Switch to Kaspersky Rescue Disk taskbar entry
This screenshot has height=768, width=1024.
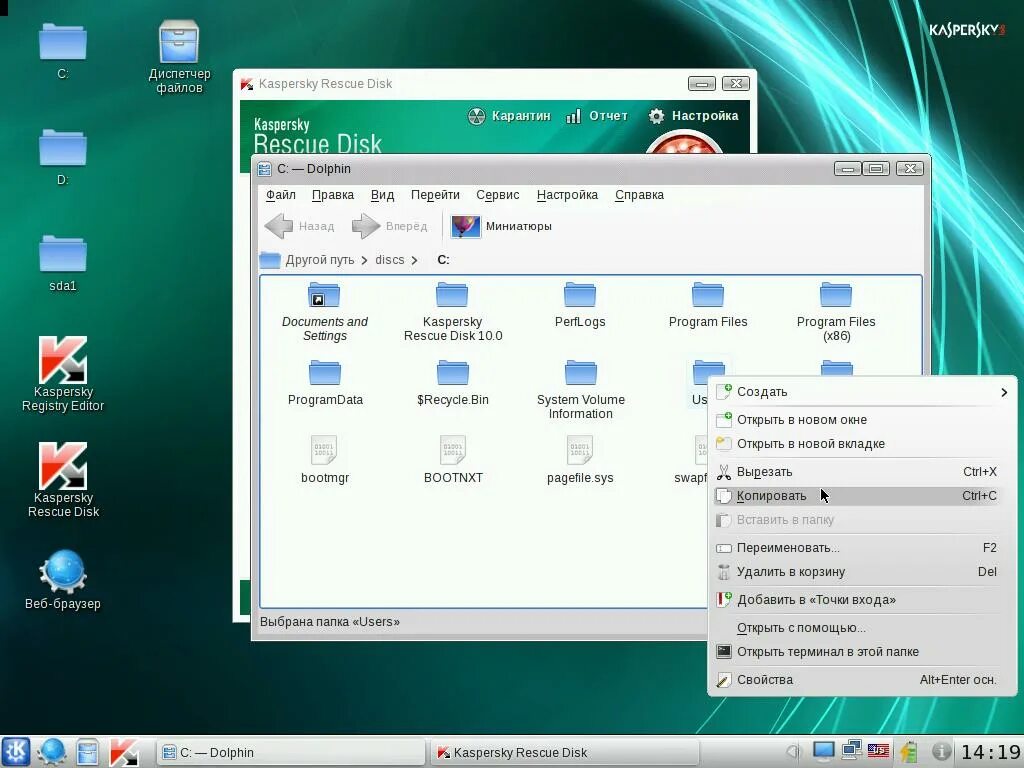coord(566,752)
